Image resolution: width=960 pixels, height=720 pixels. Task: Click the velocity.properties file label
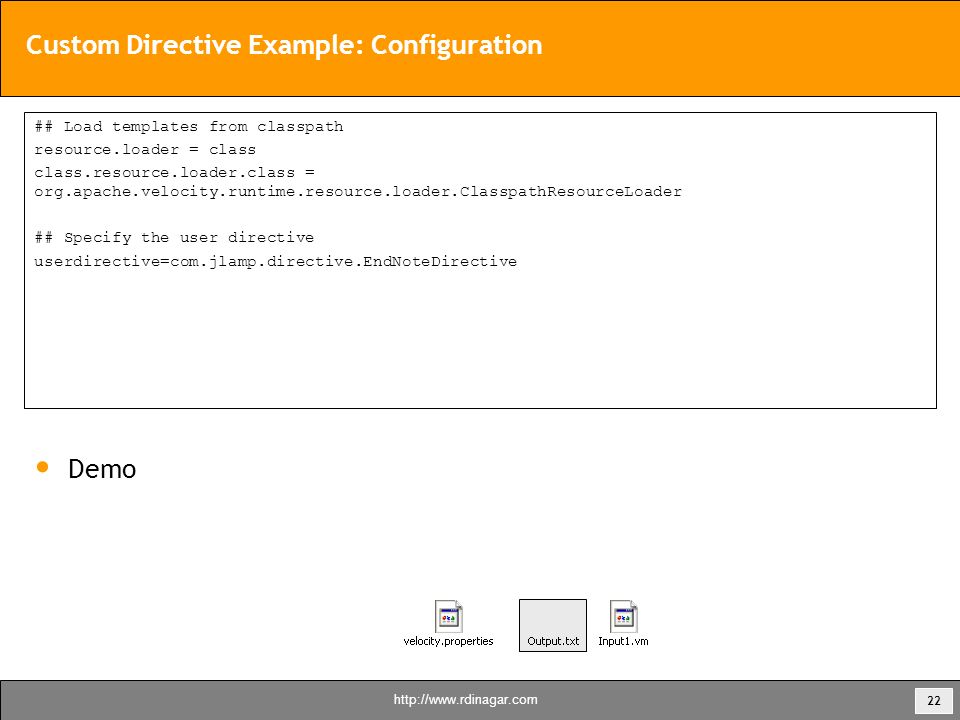tap(448, 641)
